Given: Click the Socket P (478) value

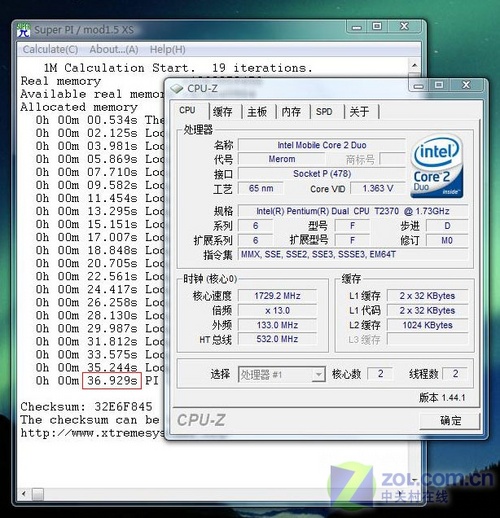Looking at the screenshot, I should point(322,174).
